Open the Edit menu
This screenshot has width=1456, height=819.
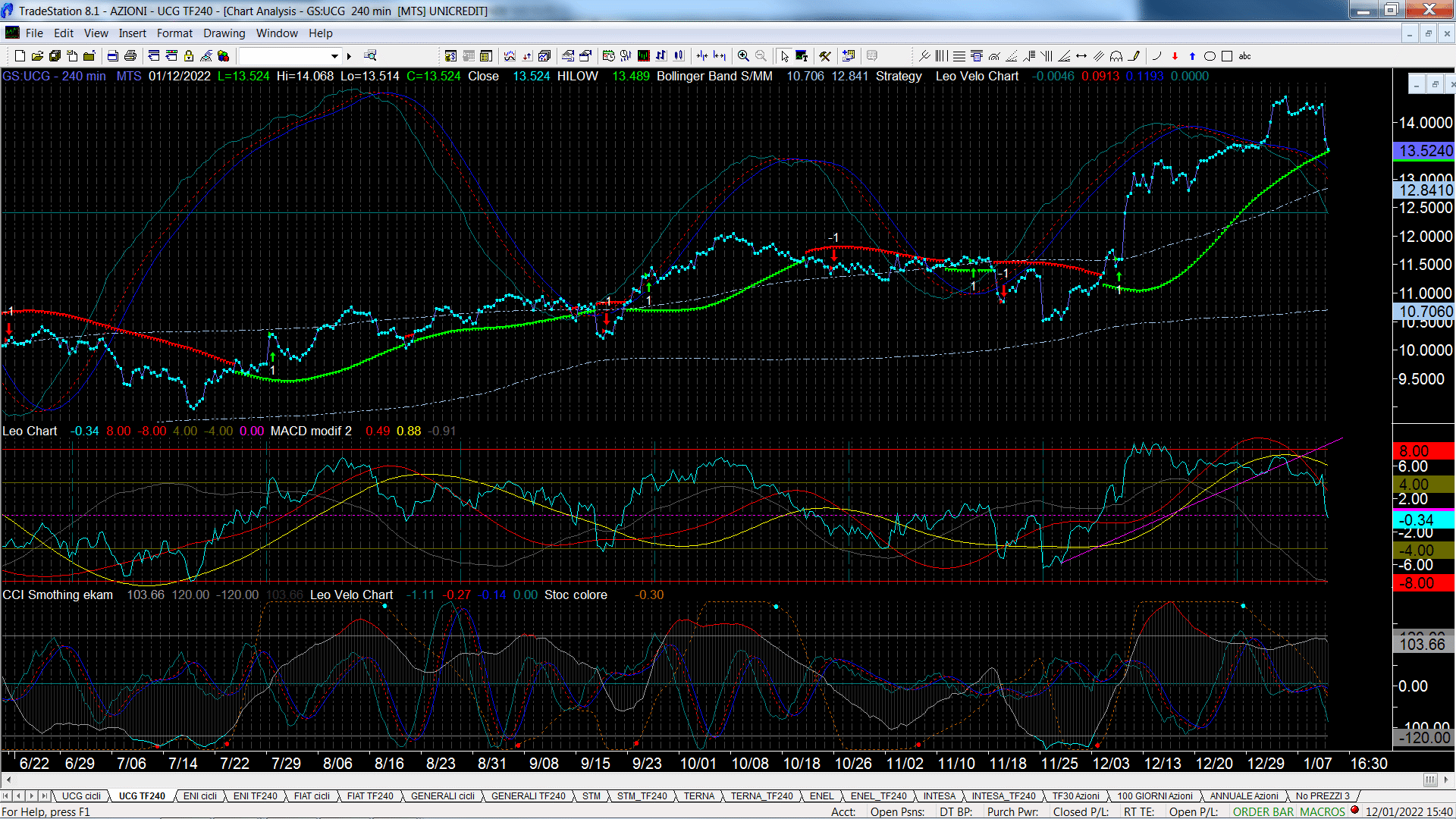coord(64,33)
